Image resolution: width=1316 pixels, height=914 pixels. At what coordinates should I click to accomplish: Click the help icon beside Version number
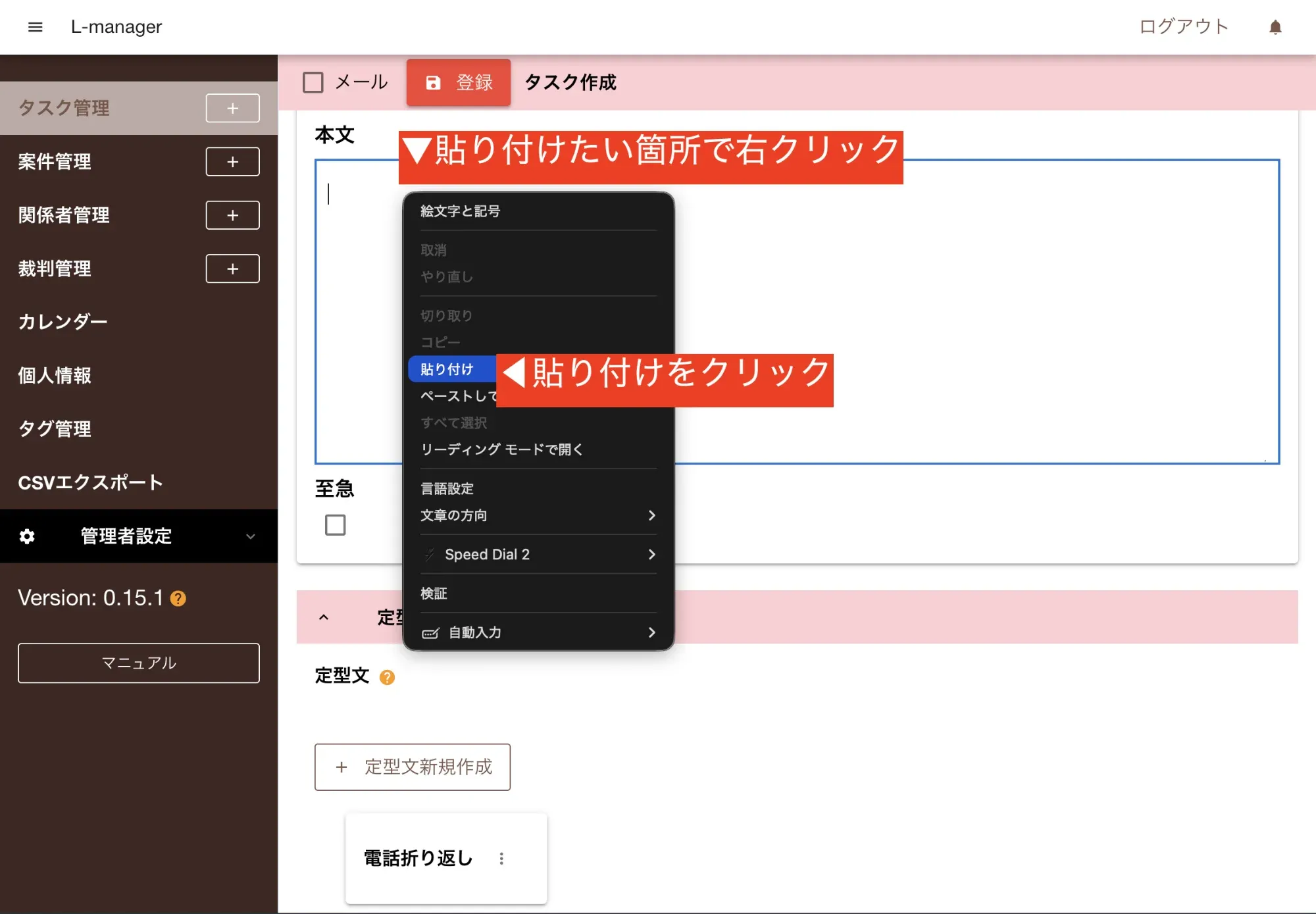coord(178,599)
